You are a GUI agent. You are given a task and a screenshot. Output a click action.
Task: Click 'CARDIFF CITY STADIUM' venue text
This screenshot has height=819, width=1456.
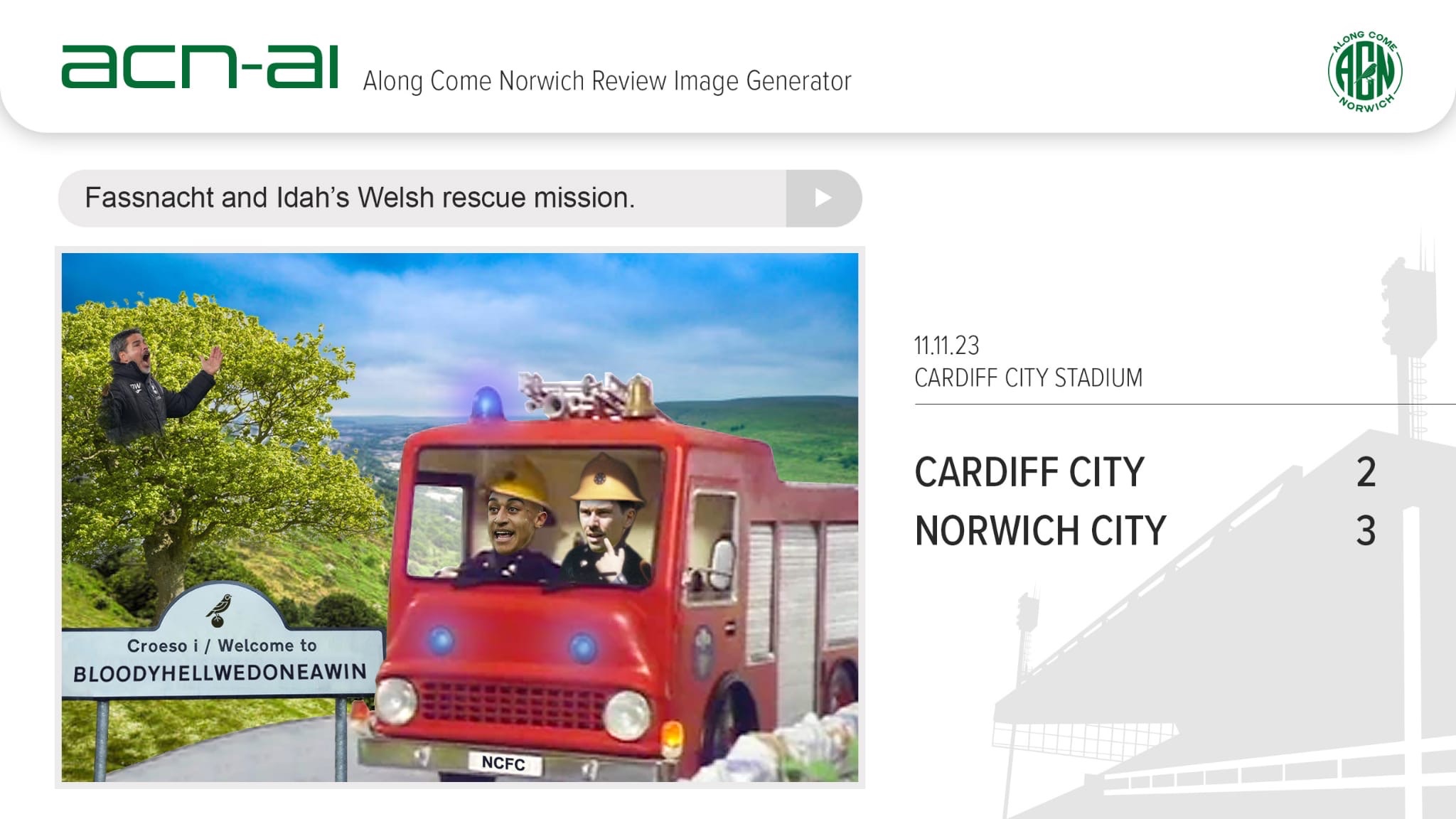(x=1028, y=378)
